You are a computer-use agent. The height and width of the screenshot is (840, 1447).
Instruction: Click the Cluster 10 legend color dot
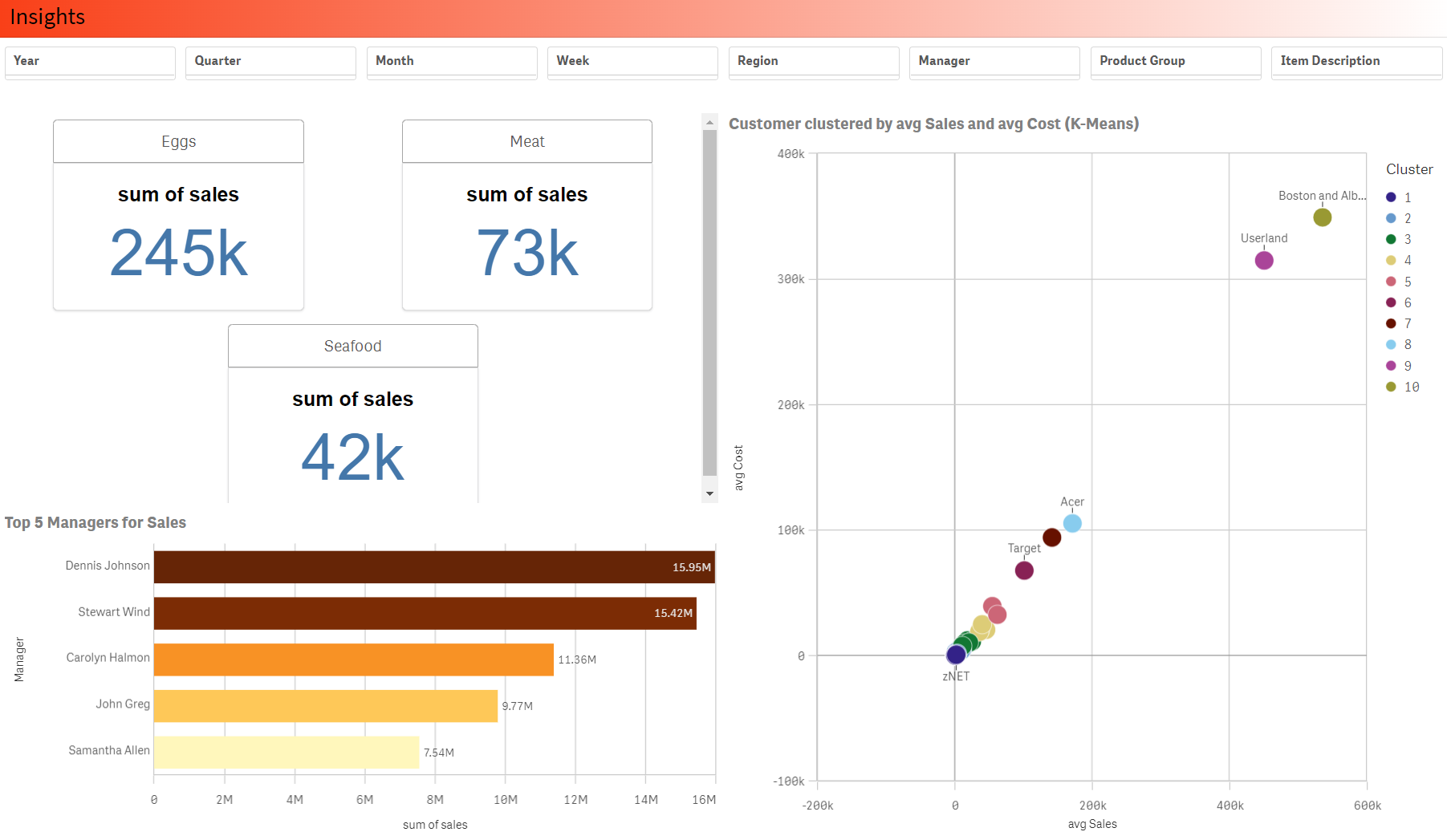1389,387
